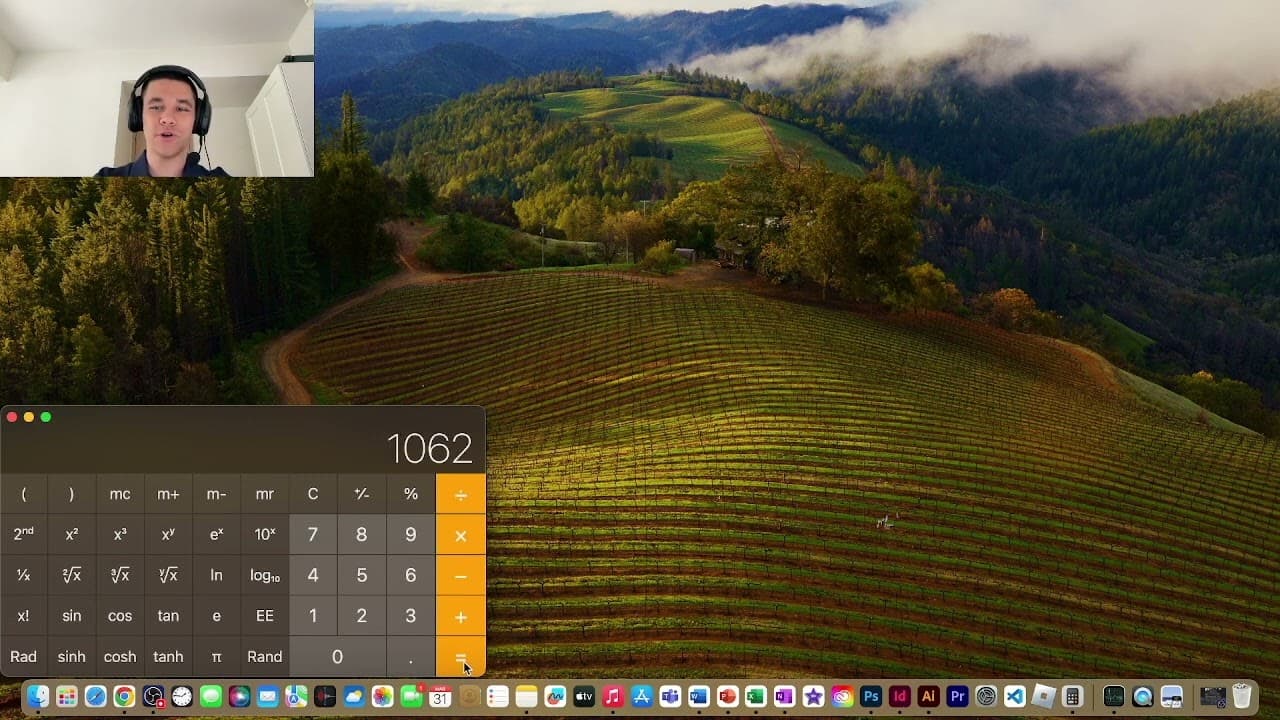Launch Maps from the Dock

tap(296, 697)
